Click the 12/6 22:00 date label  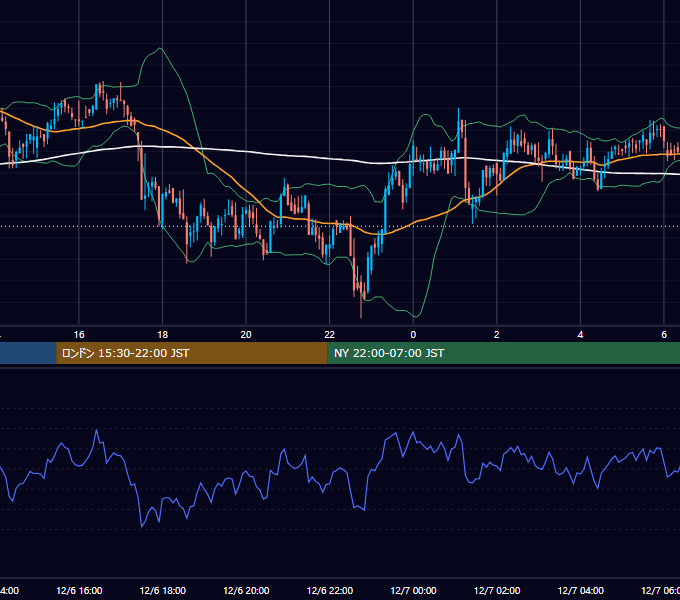330,590
